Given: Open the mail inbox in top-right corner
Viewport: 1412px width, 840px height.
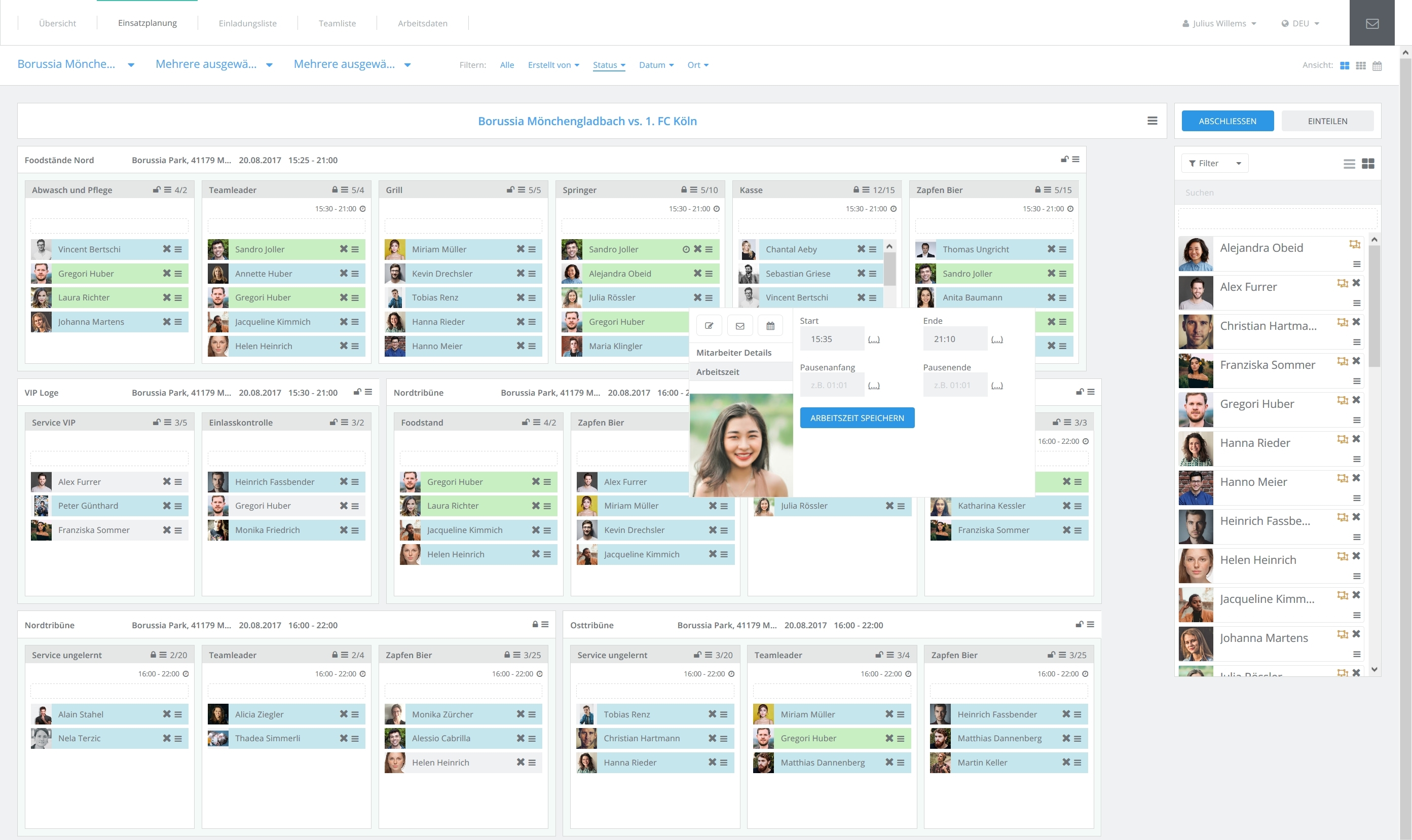Looking at the screenshot, I should 1372,23.
